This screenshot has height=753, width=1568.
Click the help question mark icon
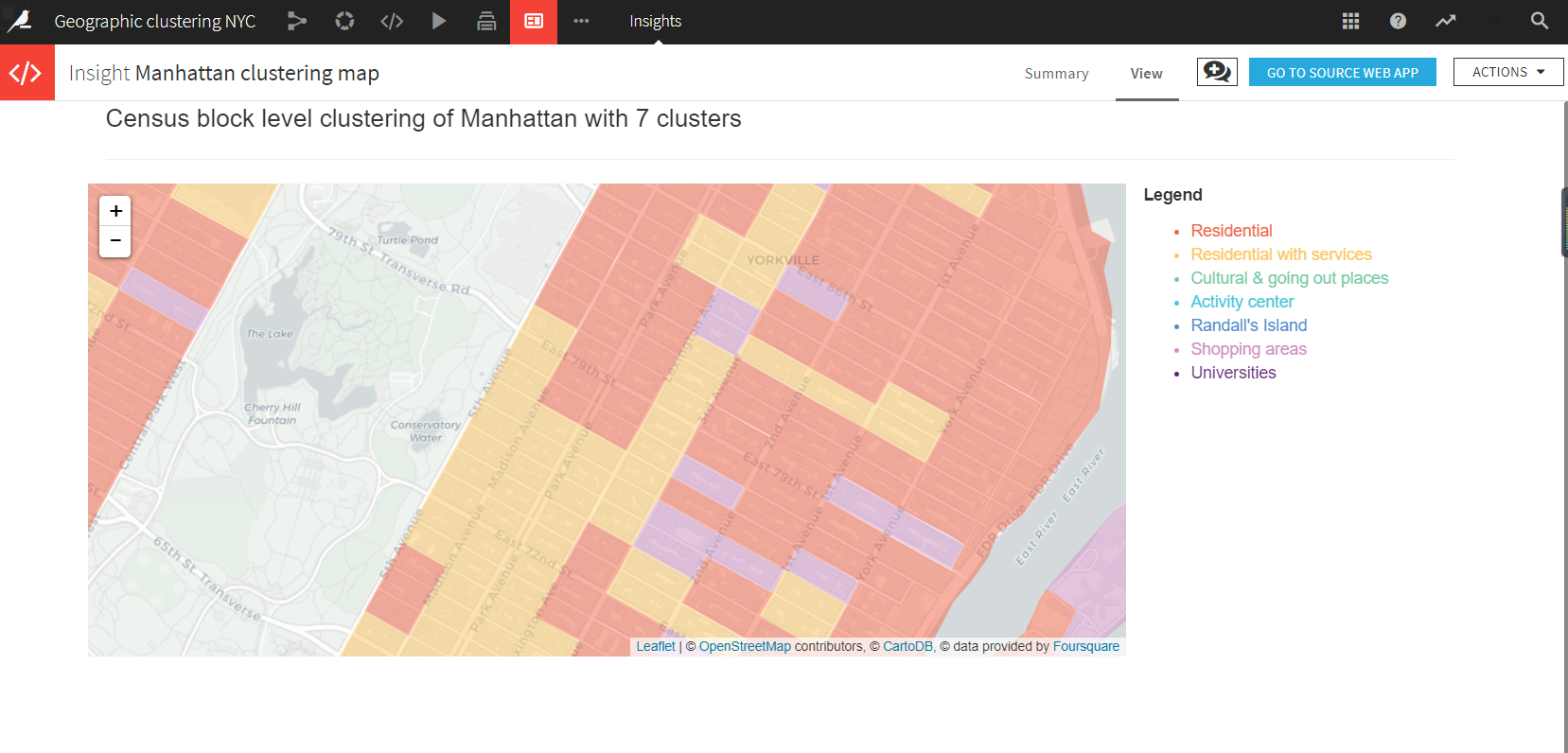(x=1398, y=21)
